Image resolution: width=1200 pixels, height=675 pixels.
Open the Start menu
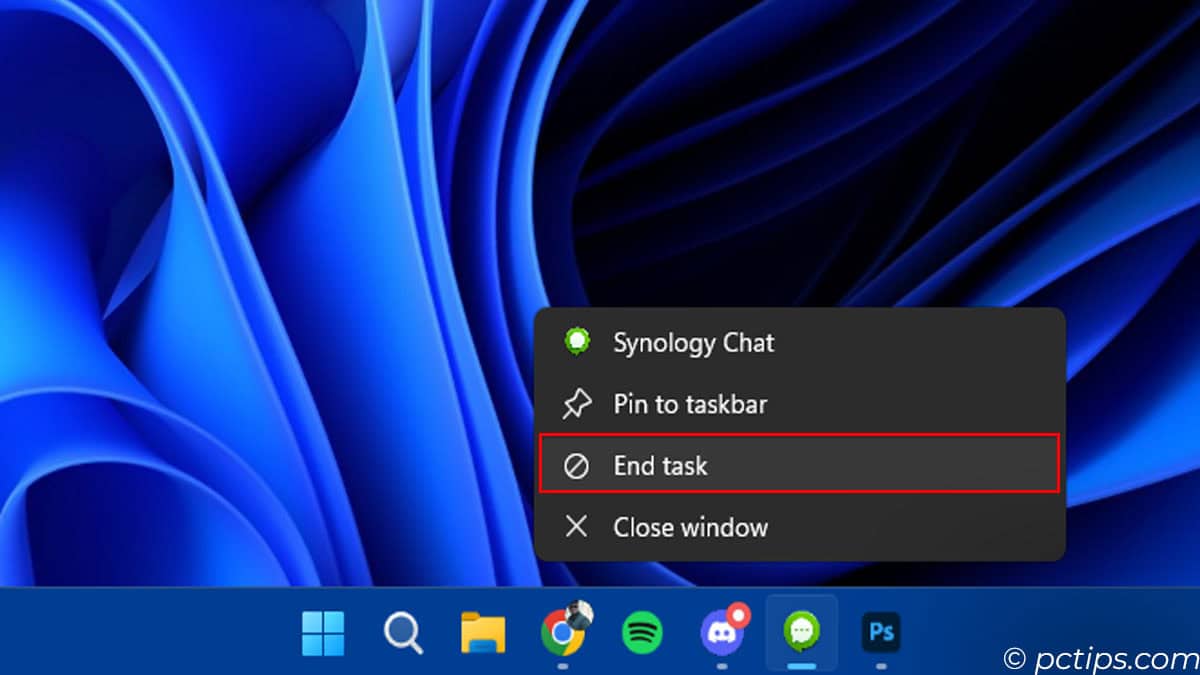click(x=323, y=632)
